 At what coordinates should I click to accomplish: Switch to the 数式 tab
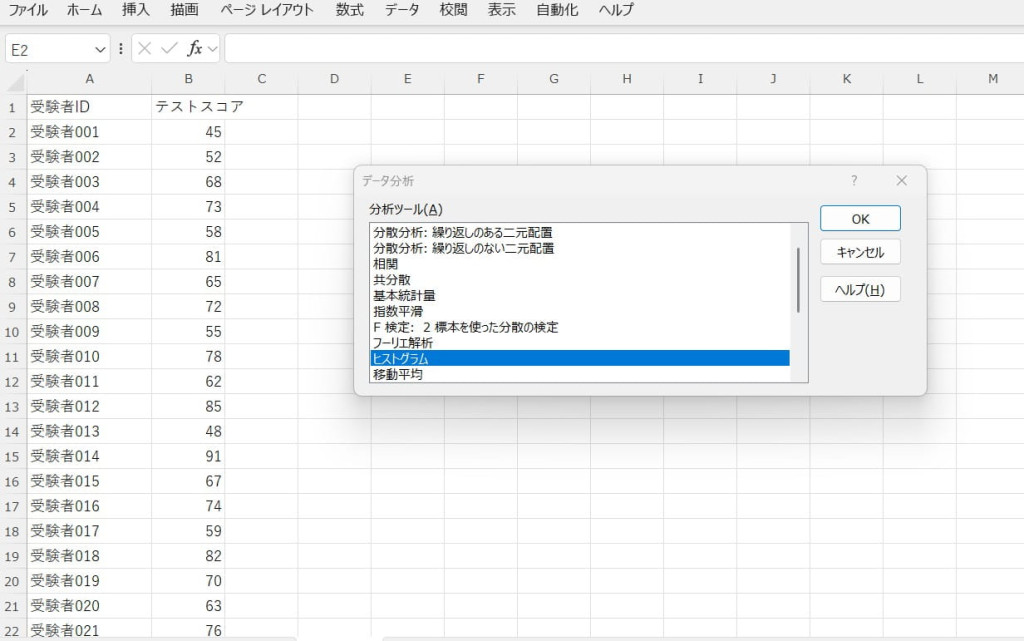tap(349, 10)
